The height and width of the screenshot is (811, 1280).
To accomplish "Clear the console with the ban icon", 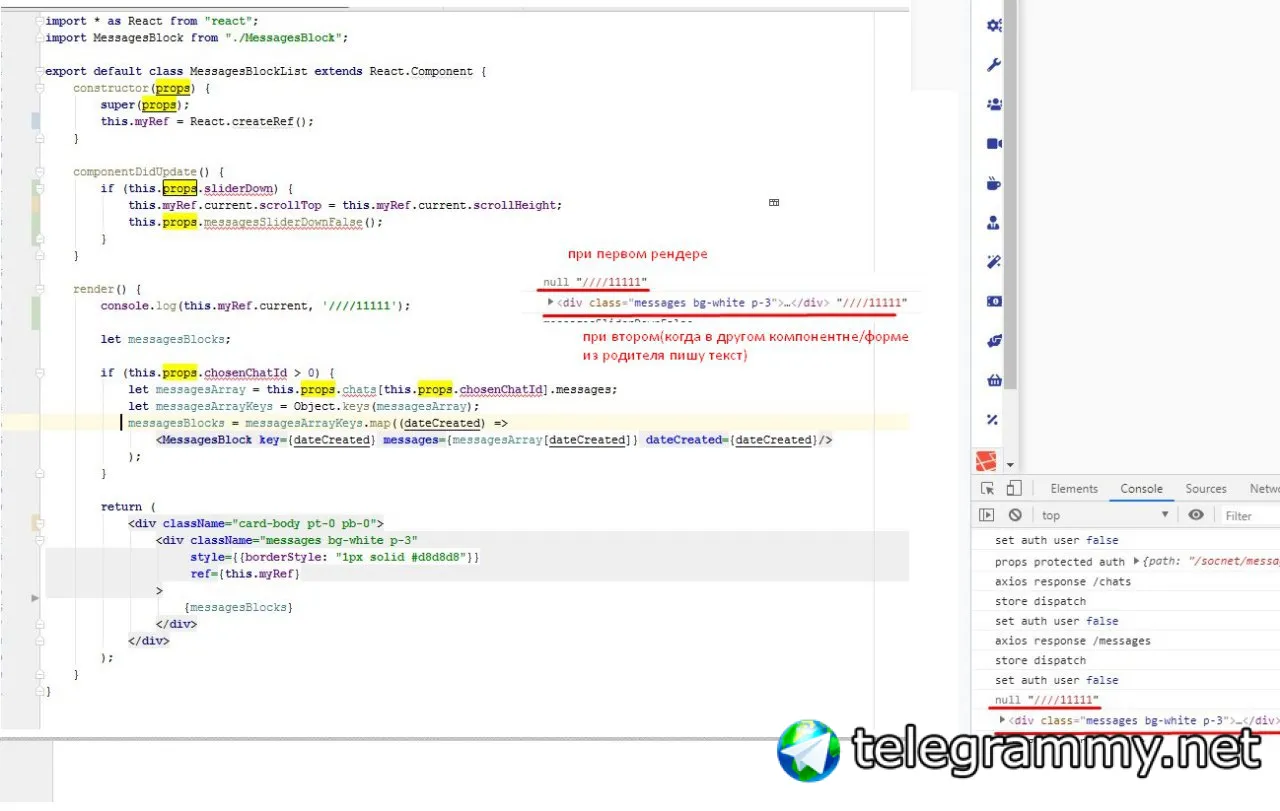I will coord(1015,515).
